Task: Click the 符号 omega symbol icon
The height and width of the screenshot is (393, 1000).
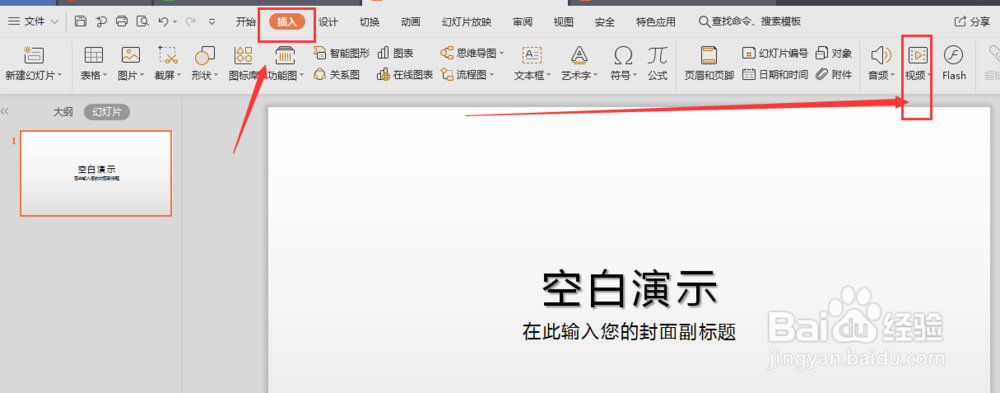Action: pyautogui.click(x=623, y=56)
